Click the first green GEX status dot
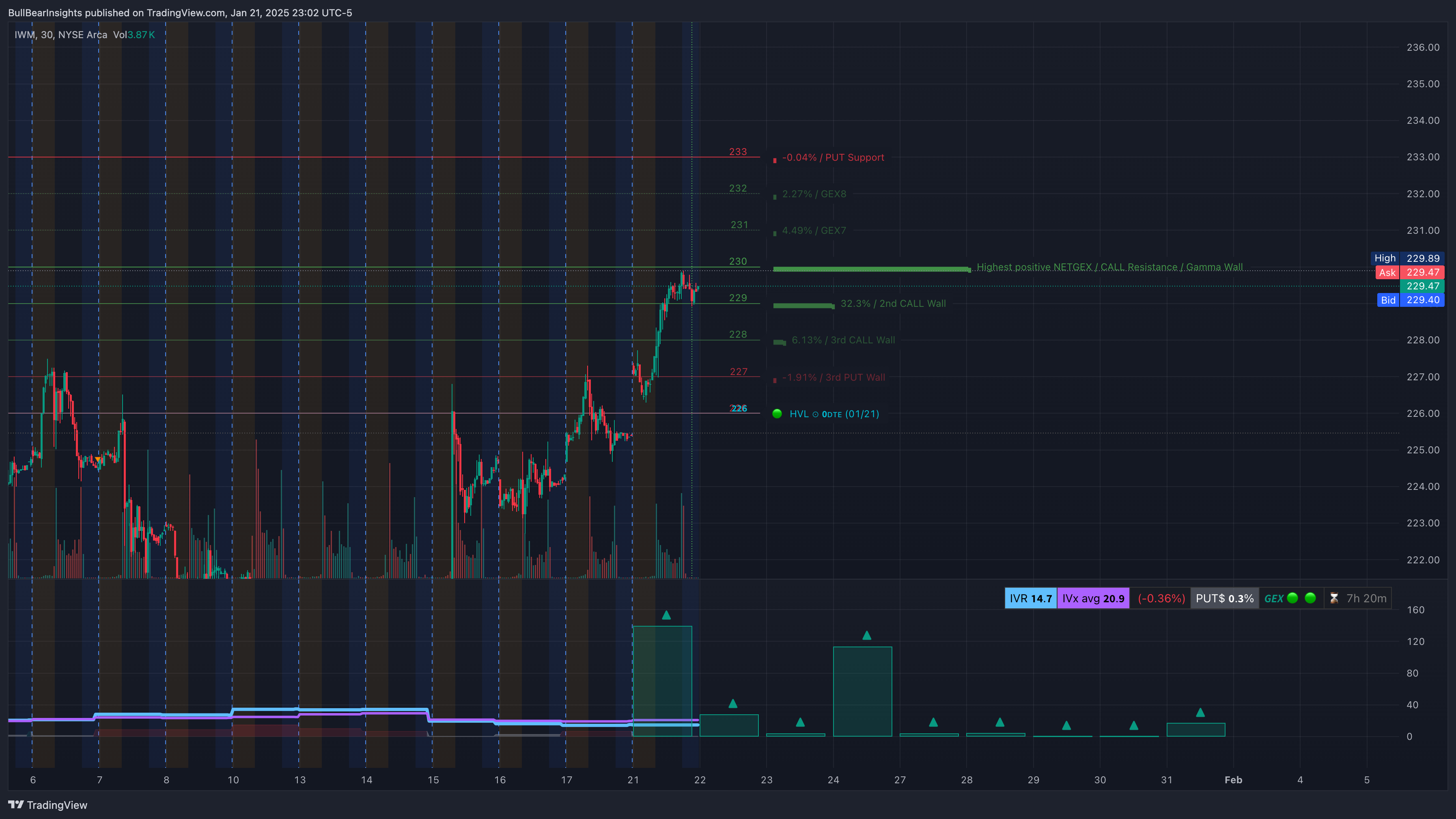Screen dimensions: 1456x819 click(1292, 598)
